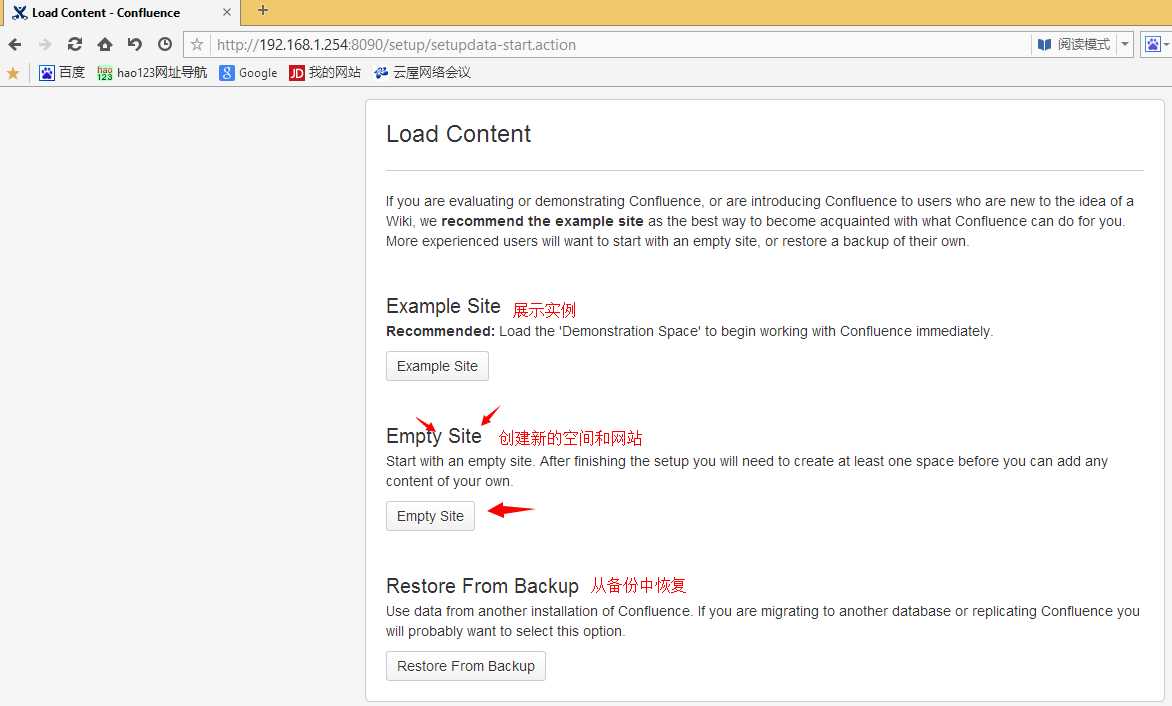Image resolution: width=1172 pixels, height=706 pixels.
Task: Open the Google bookmark
Action: [248, 72]
